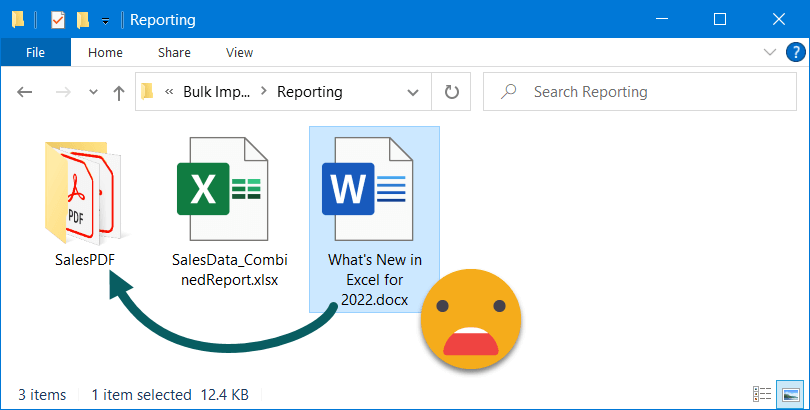Select the SalesData_CombinedReport.xlsx Excel file

coord(224,190)
